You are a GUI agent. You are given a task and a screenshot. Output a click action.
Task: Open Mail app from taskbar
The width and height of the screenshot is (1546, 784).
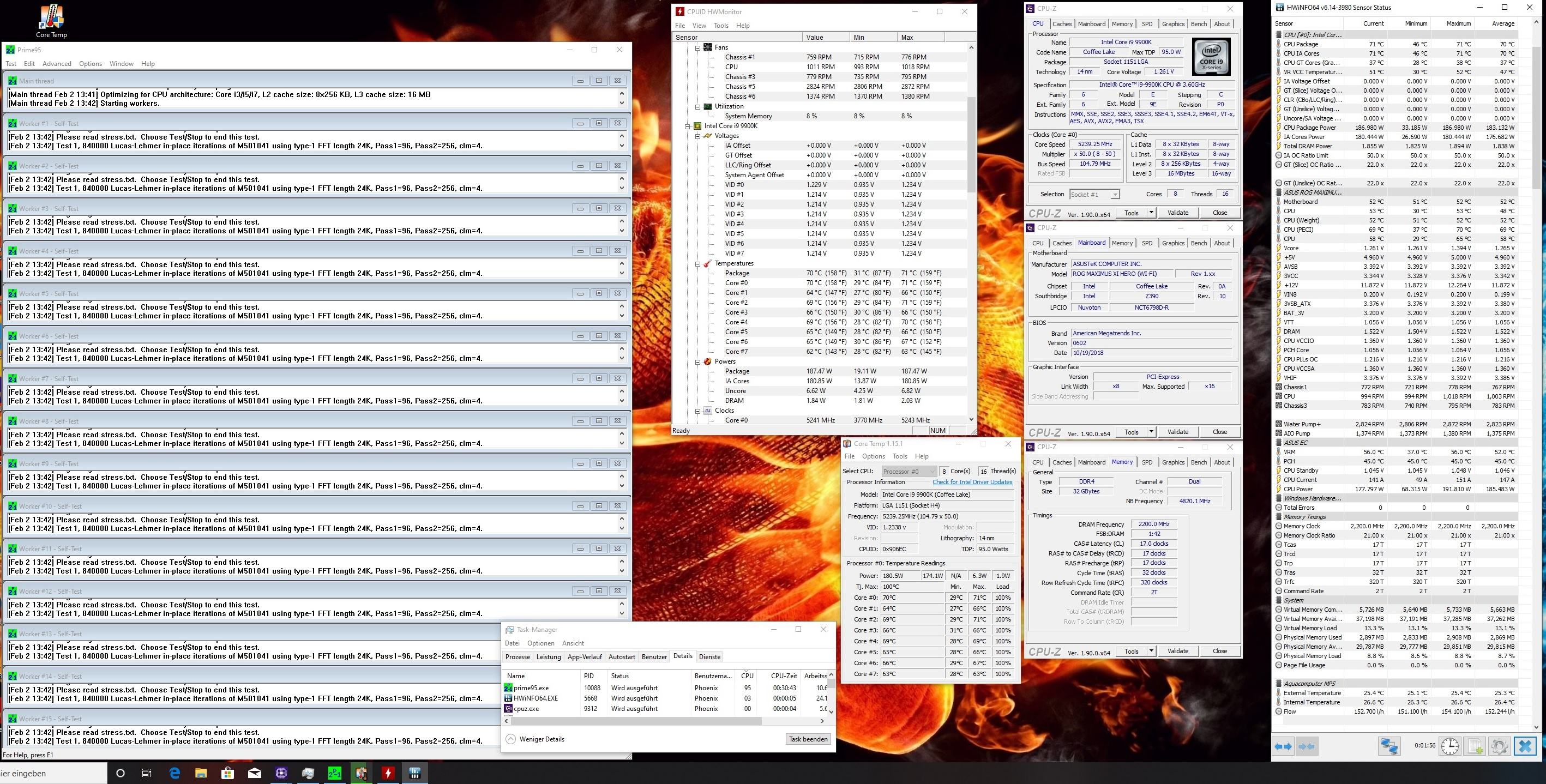click(255, 773)
